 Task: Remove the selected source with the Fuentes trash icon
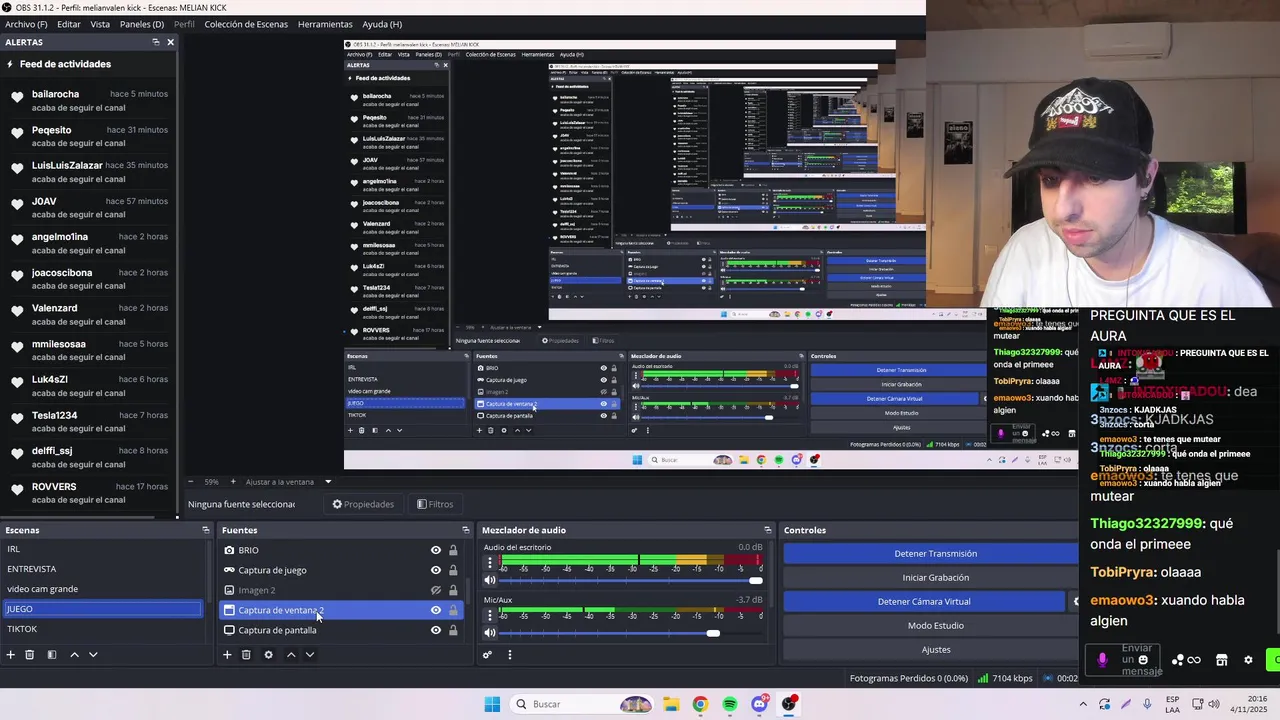click(246, 655)
